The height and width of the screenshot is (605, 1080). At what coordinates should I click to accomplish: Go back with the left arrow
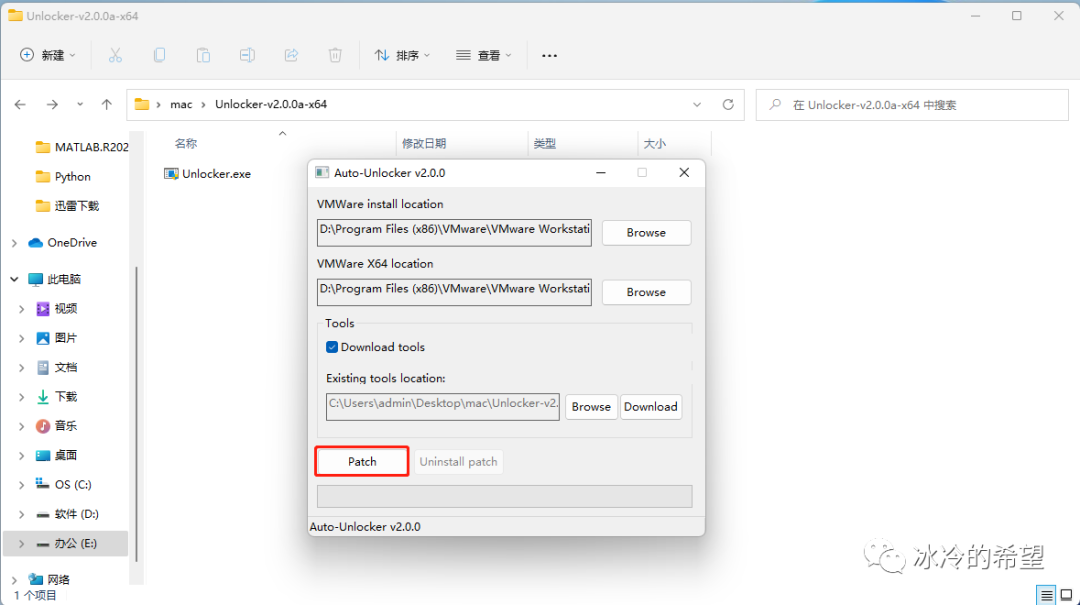(x=20, y=105)
